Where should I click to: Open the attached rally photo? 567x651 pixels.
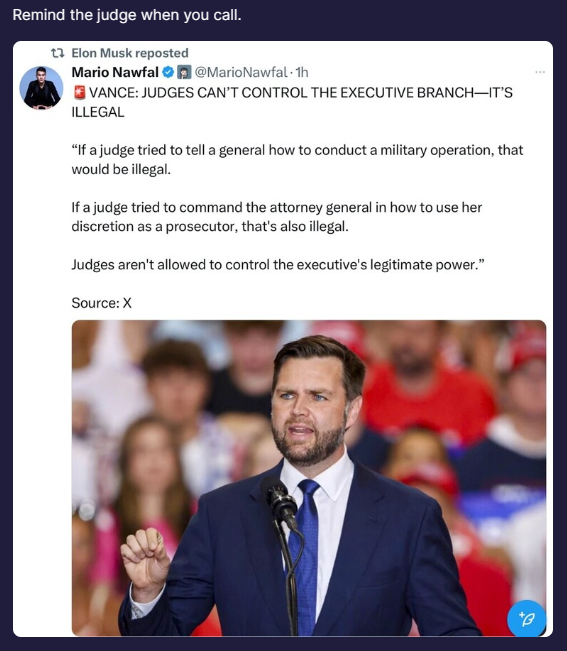(x=309, y=478)
